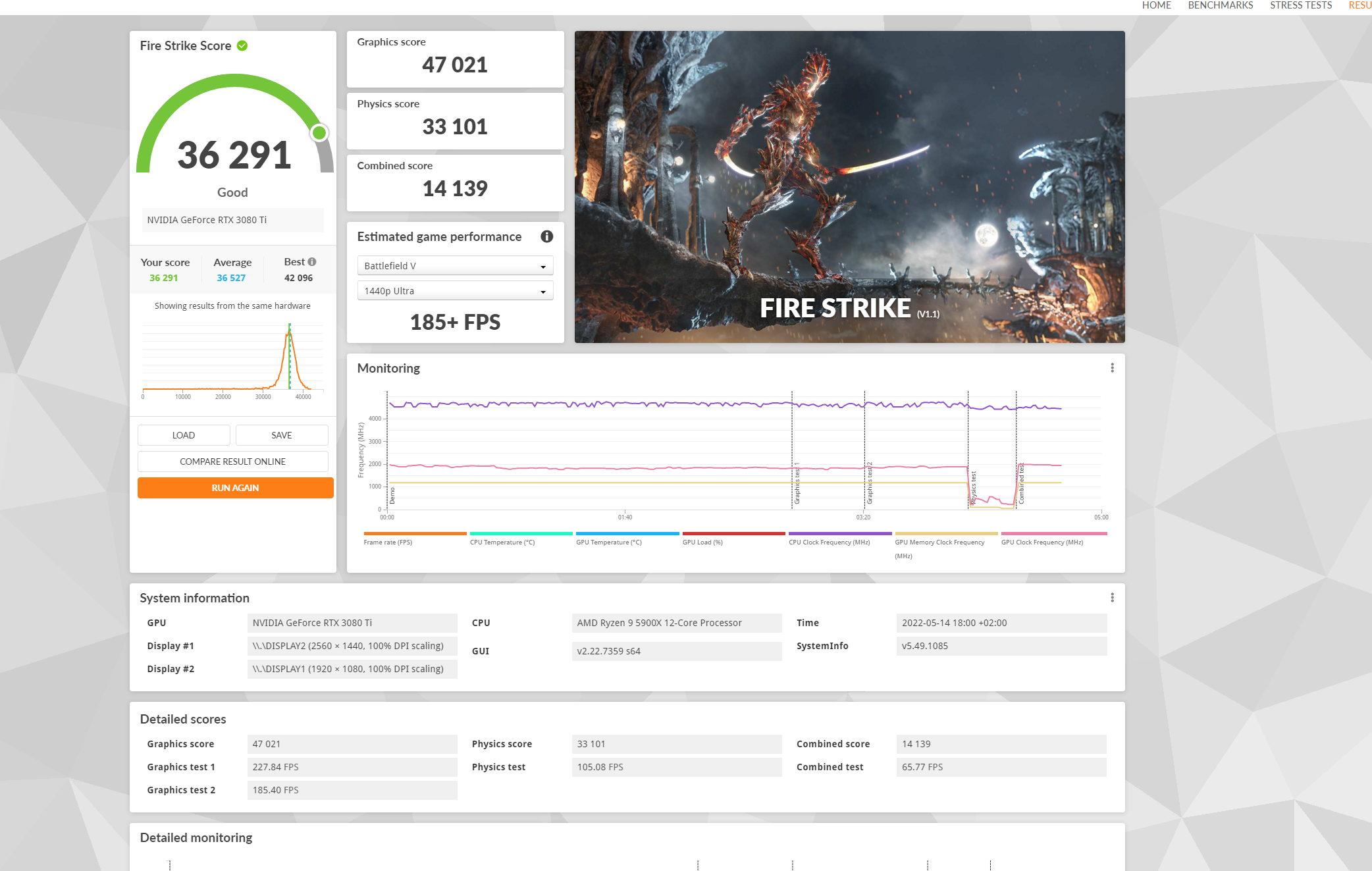The height and width of the screenshot is (871, 1372).
Task: Click the green verified checkmark icon
Action: coord(242,45)
